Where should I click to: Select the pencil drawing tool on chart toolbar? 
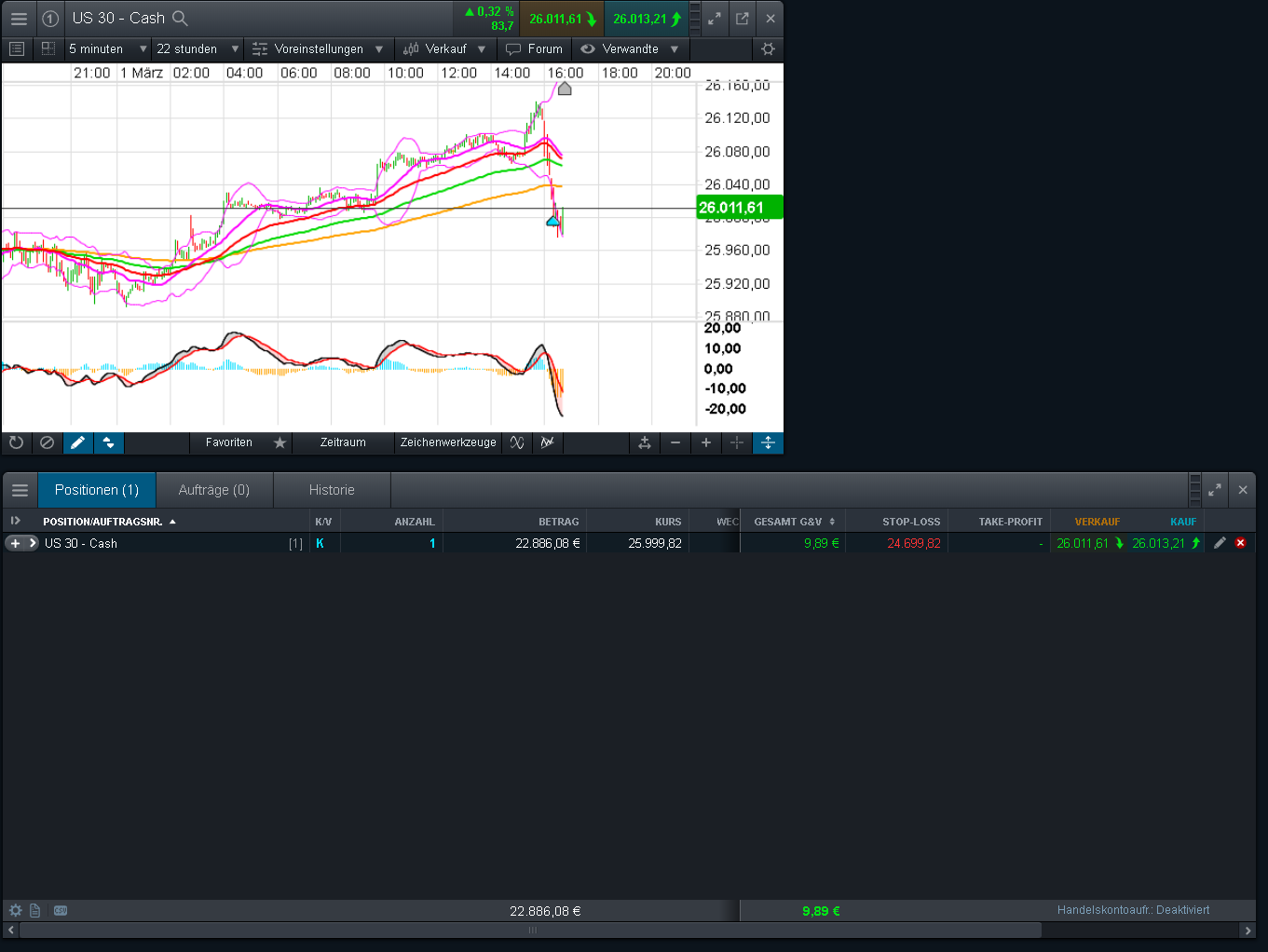click(77, 442)
